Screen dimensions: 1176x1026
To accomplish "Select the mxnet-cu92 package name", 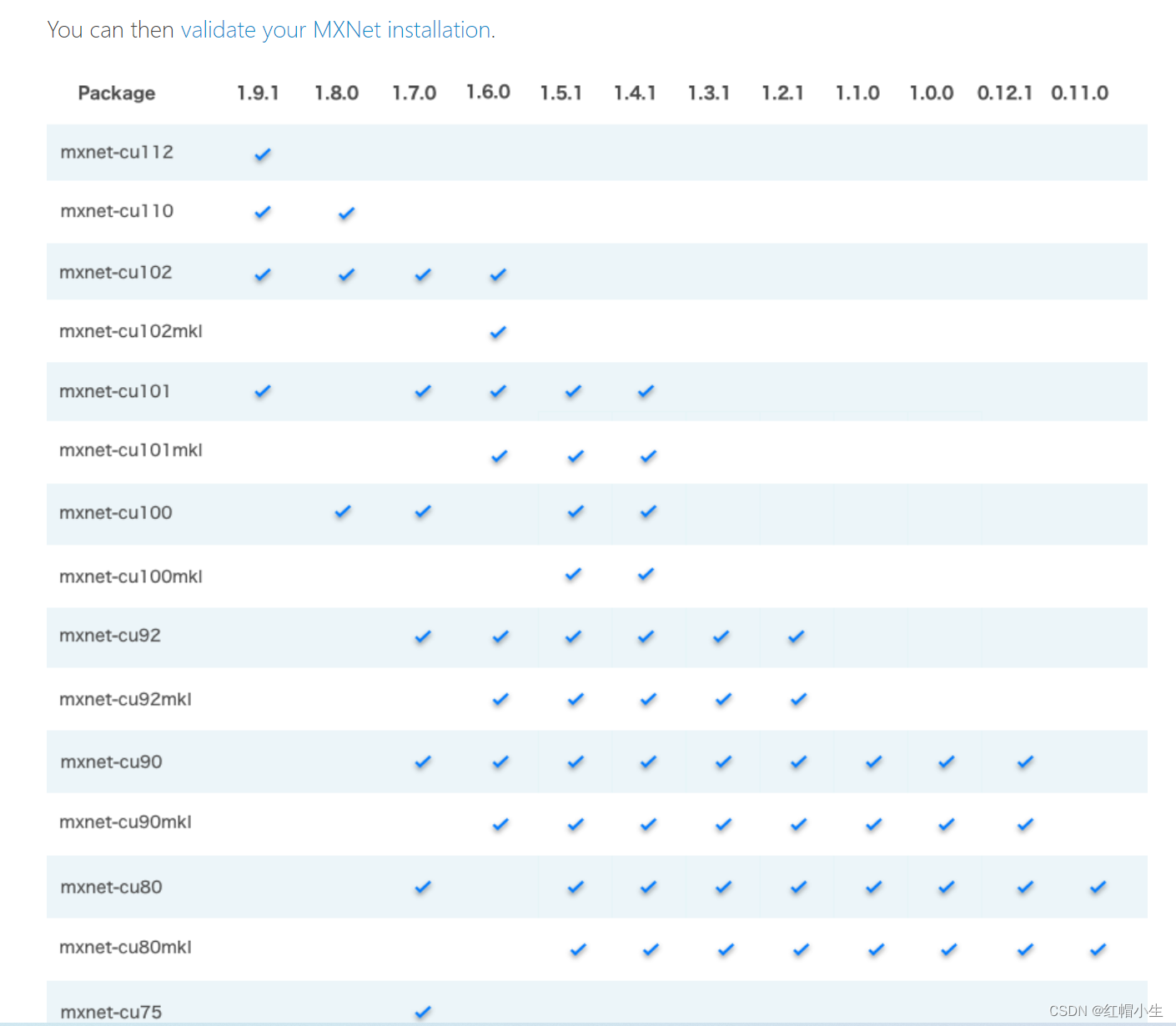I will 110,636.
